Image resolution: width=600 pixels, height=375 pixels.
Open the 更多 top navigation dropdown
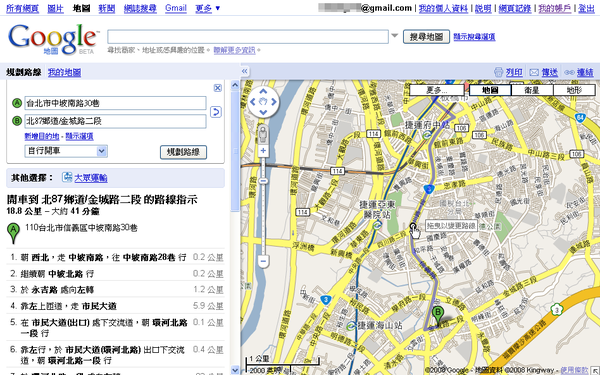[208, 8]
